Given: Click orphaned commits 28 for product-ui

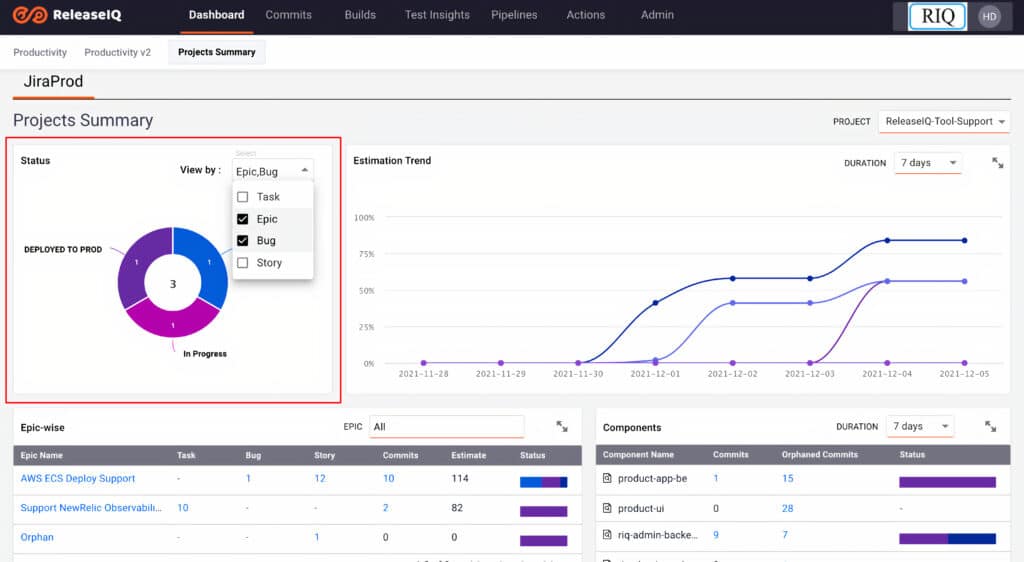Looking at the screenshot, I should 788,508.
